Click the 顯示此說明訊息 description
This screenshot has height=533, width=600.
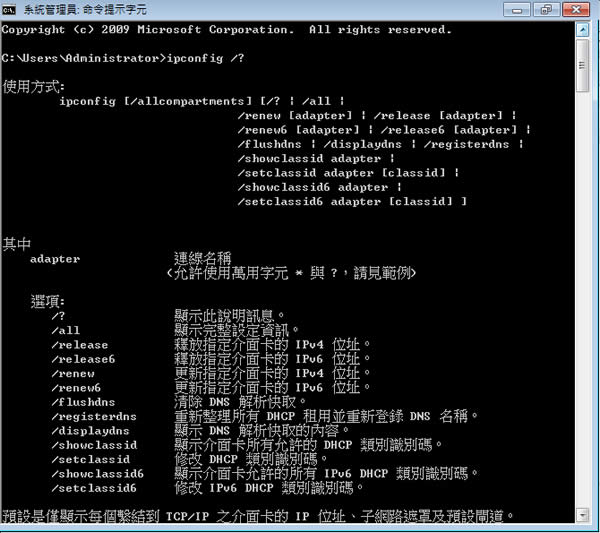(229, 316)
